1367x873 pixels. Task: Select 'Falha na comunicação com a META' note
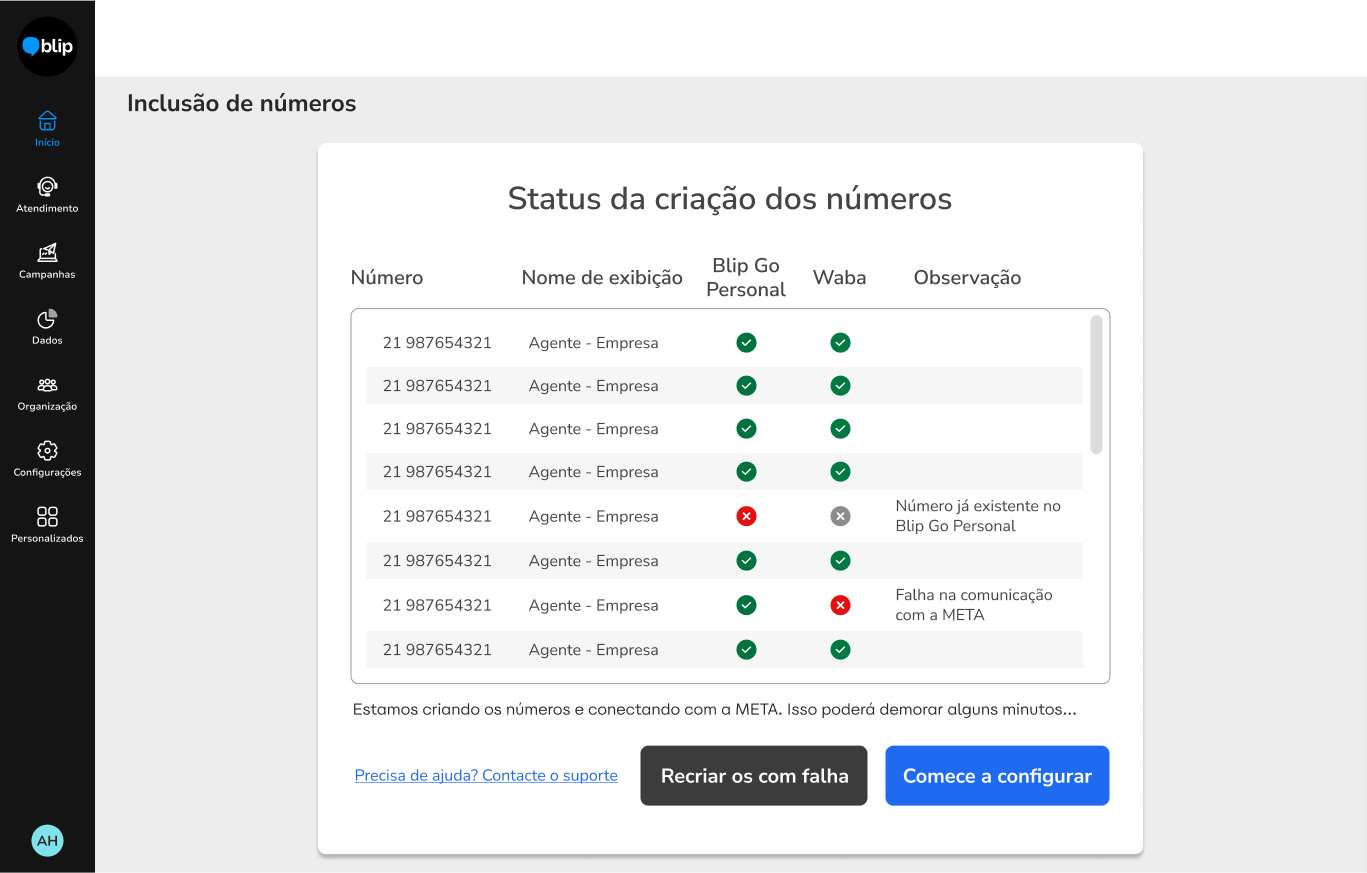tap(974, 605)
